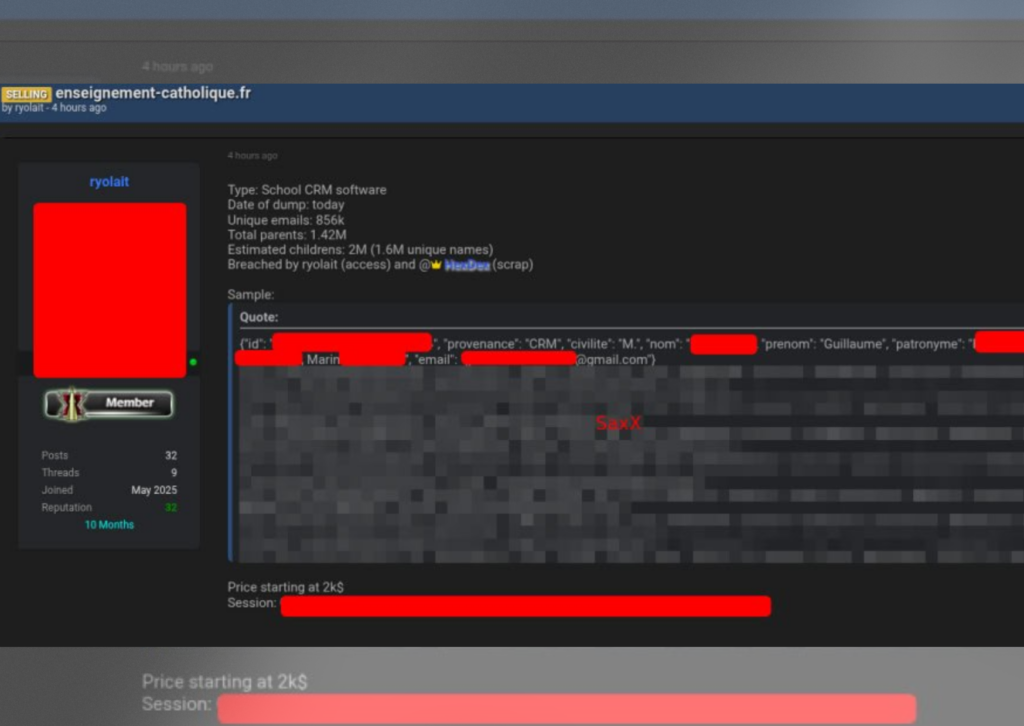1024x726 pixels.
Task: Open ryolait profile from sidebar username
Action: click(109, 182)
